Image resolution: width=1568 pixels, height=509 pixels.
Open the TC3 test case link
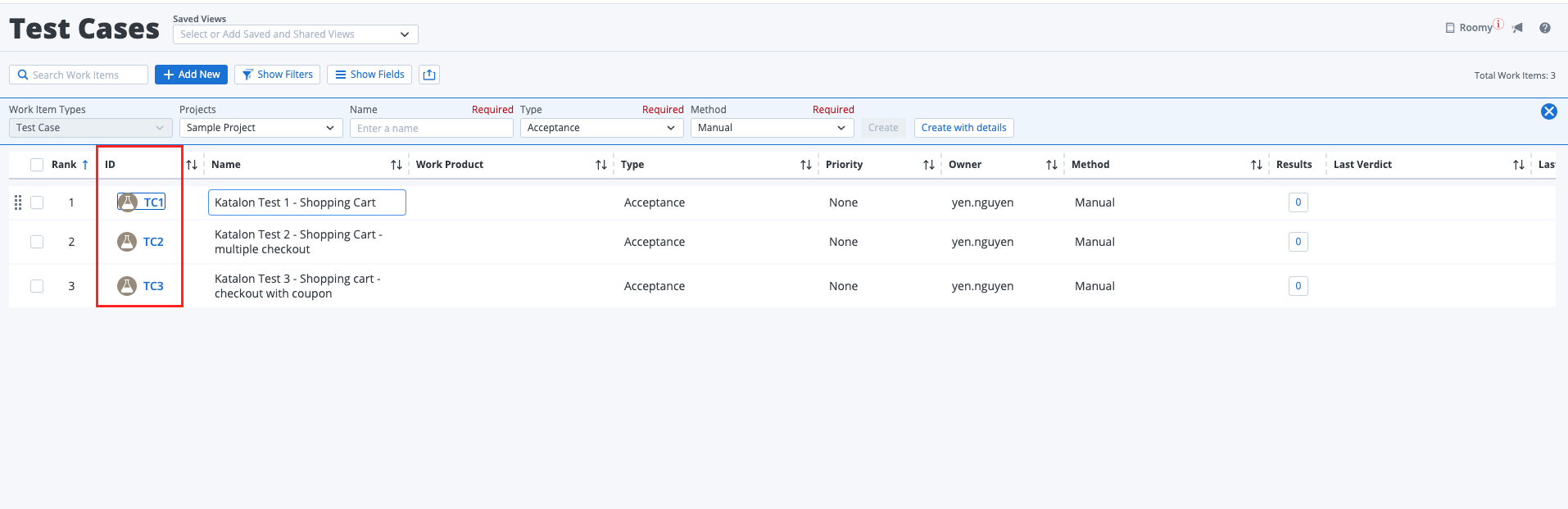(x=153, y=286)
